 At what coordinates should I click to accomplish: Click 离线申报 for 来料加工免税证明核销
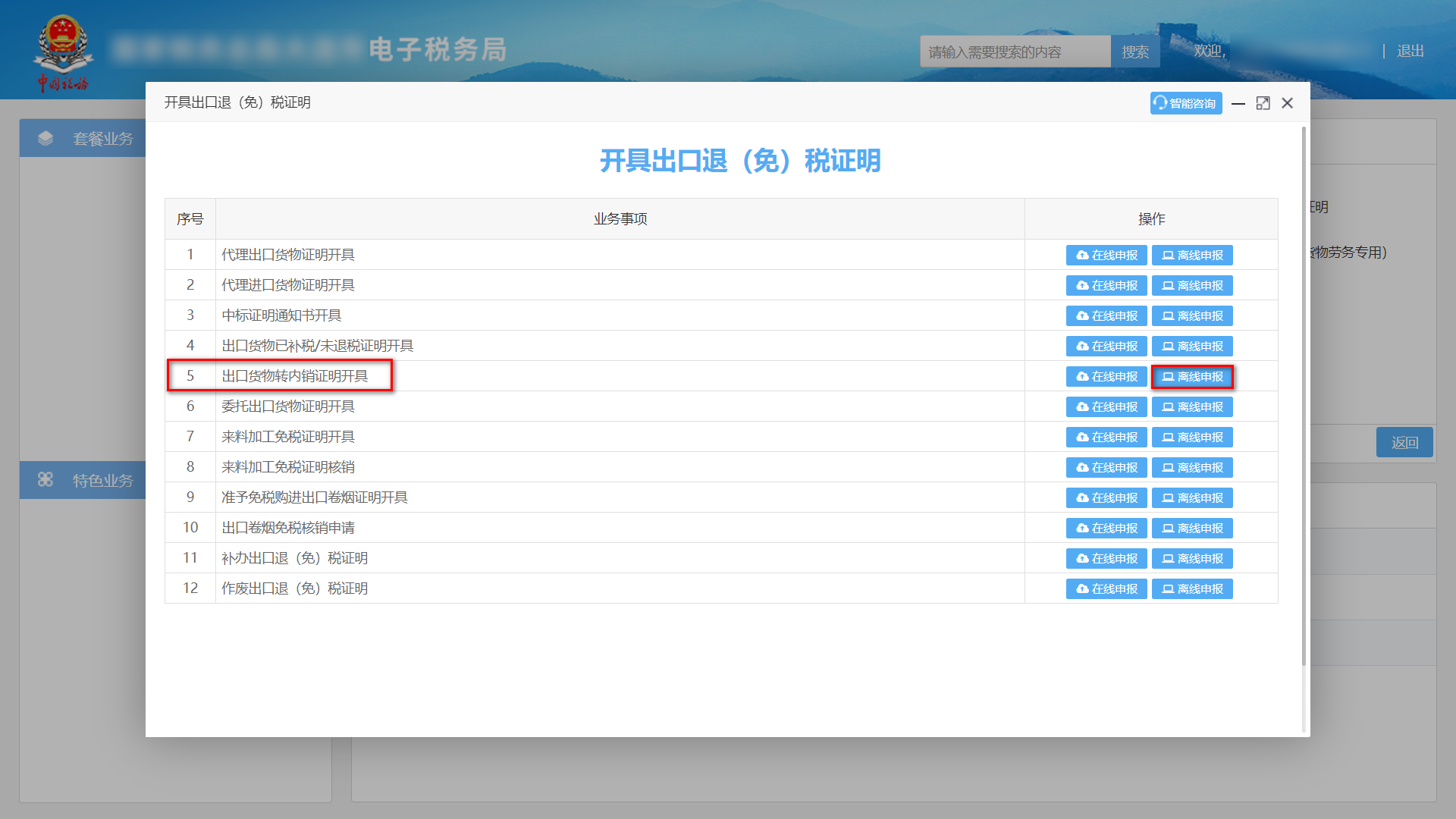pyautogui.click(x=1192, y=467)
